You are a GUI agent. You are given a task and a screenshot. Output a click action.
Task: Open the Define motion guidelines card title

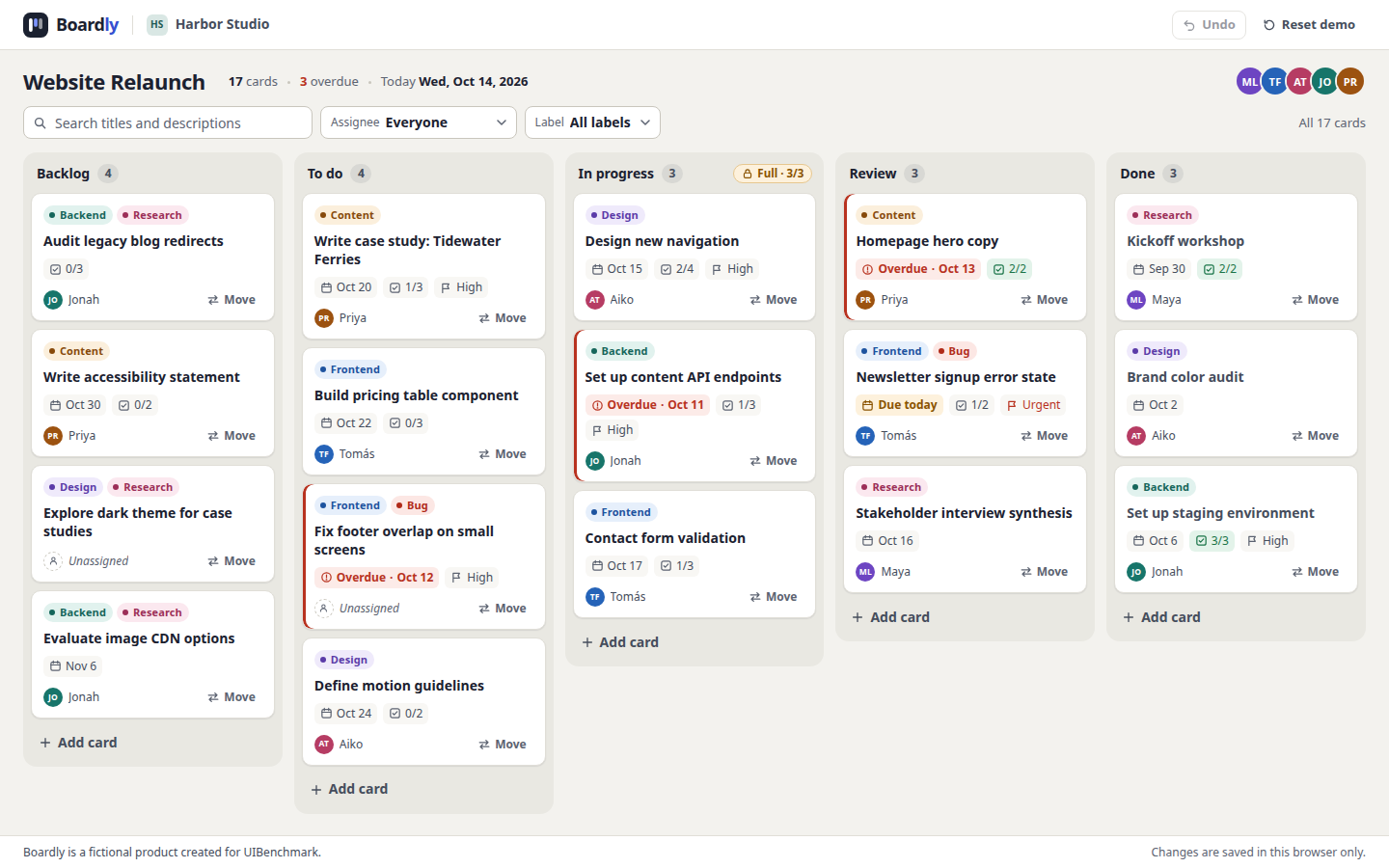[x=399, y=686]
